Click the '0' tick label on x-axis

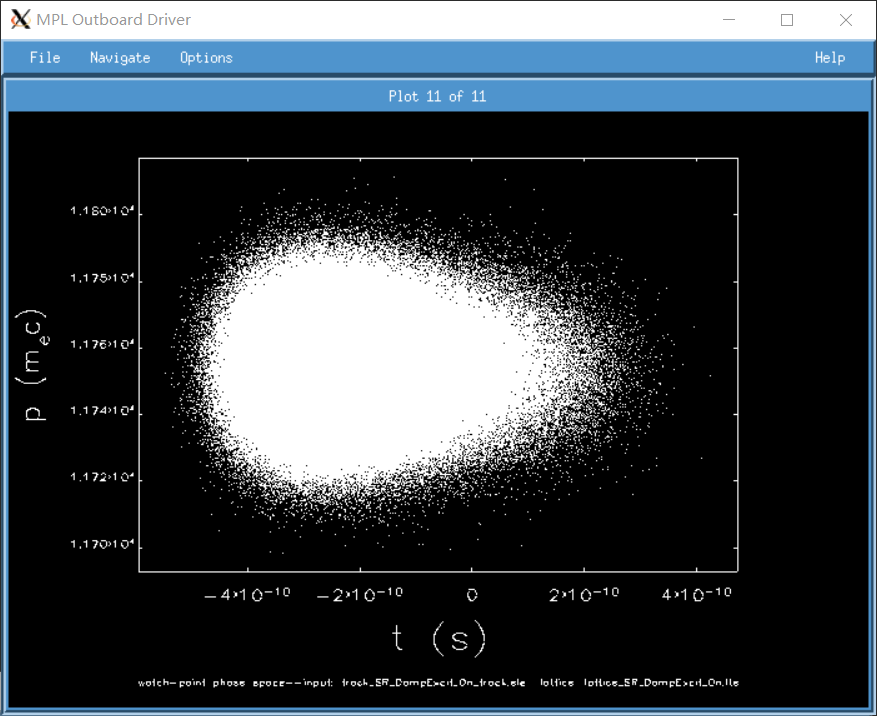472,595
